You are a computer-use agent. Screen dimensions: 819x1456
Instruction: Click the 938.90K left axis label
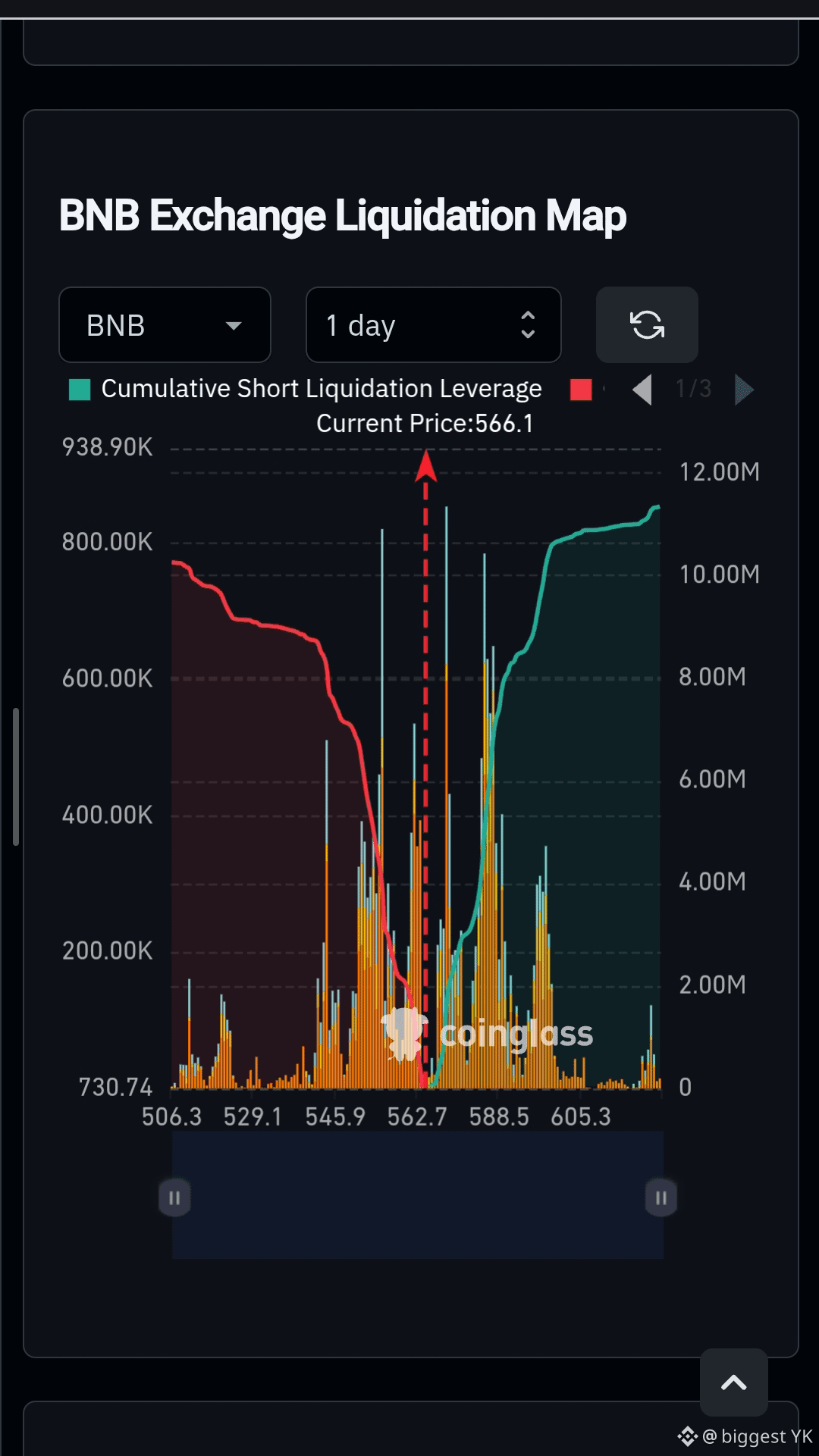[107, 447]
